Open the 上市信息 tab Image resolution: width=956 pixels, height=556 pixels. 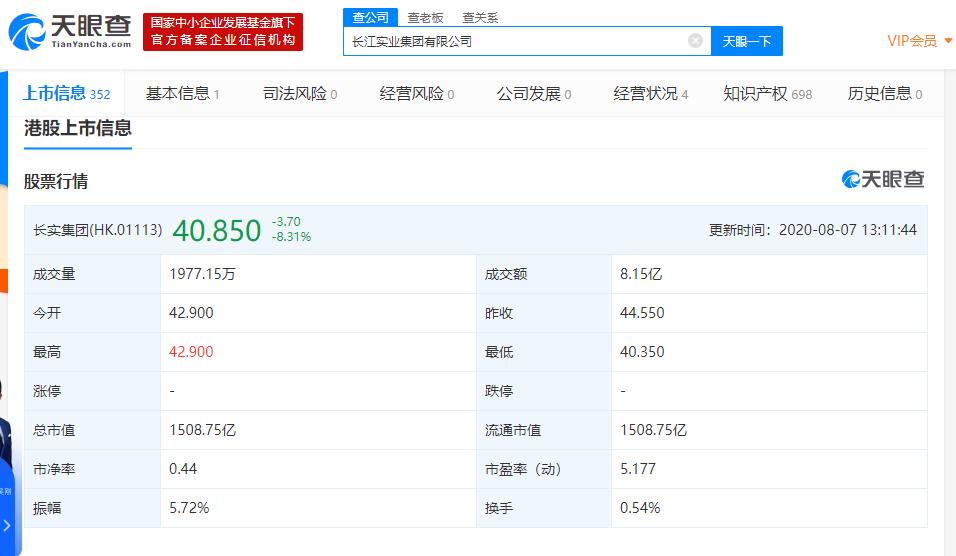[x=66, y=93]
